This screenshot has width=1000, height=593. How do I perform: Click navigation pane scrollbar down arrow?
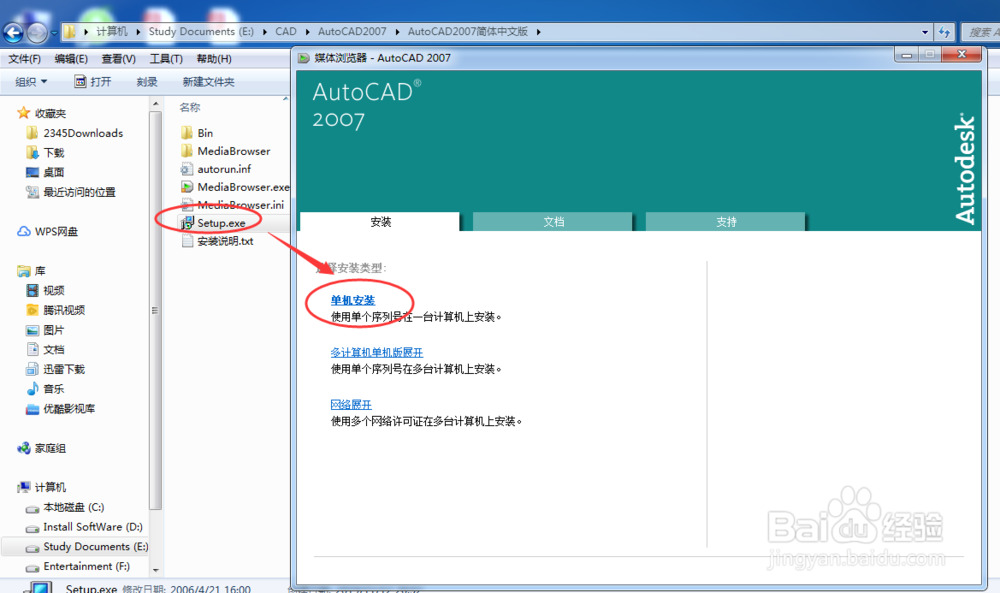(x=156, y=570)
